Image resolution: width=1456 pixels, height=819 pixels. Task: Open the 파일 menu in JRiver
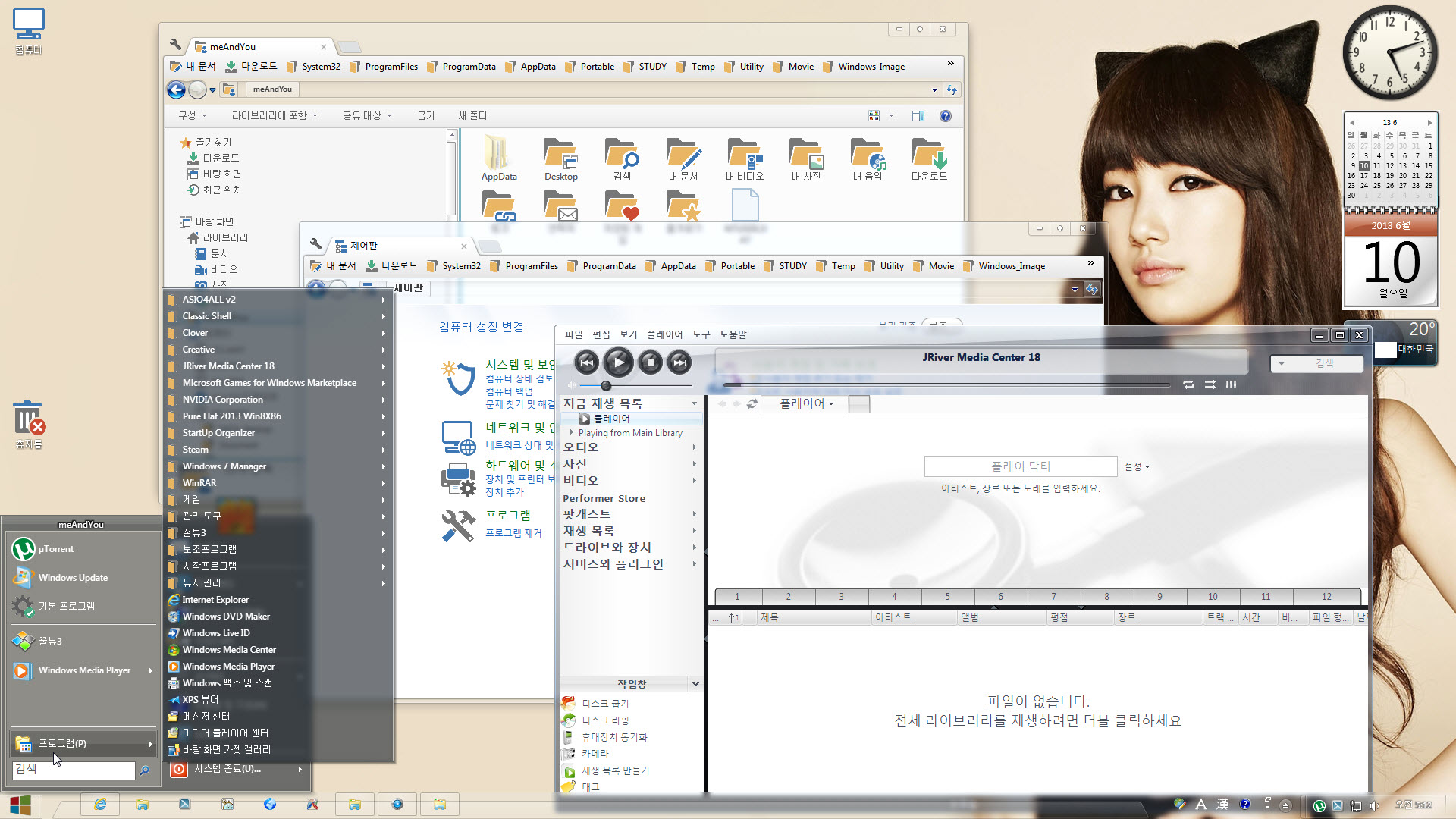pos(573,334)
